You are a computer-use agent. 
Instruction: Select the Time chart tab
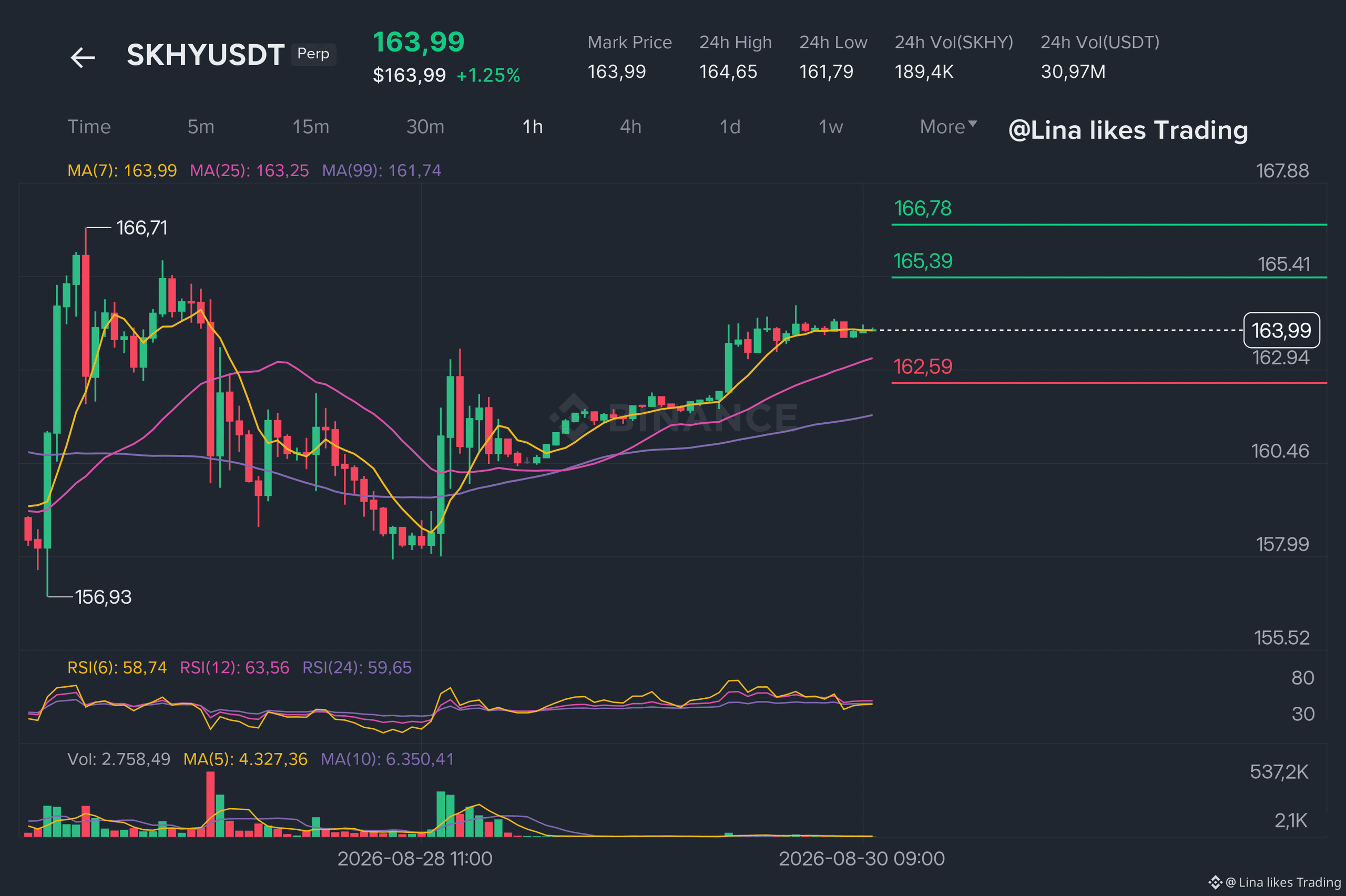point(89,127)
